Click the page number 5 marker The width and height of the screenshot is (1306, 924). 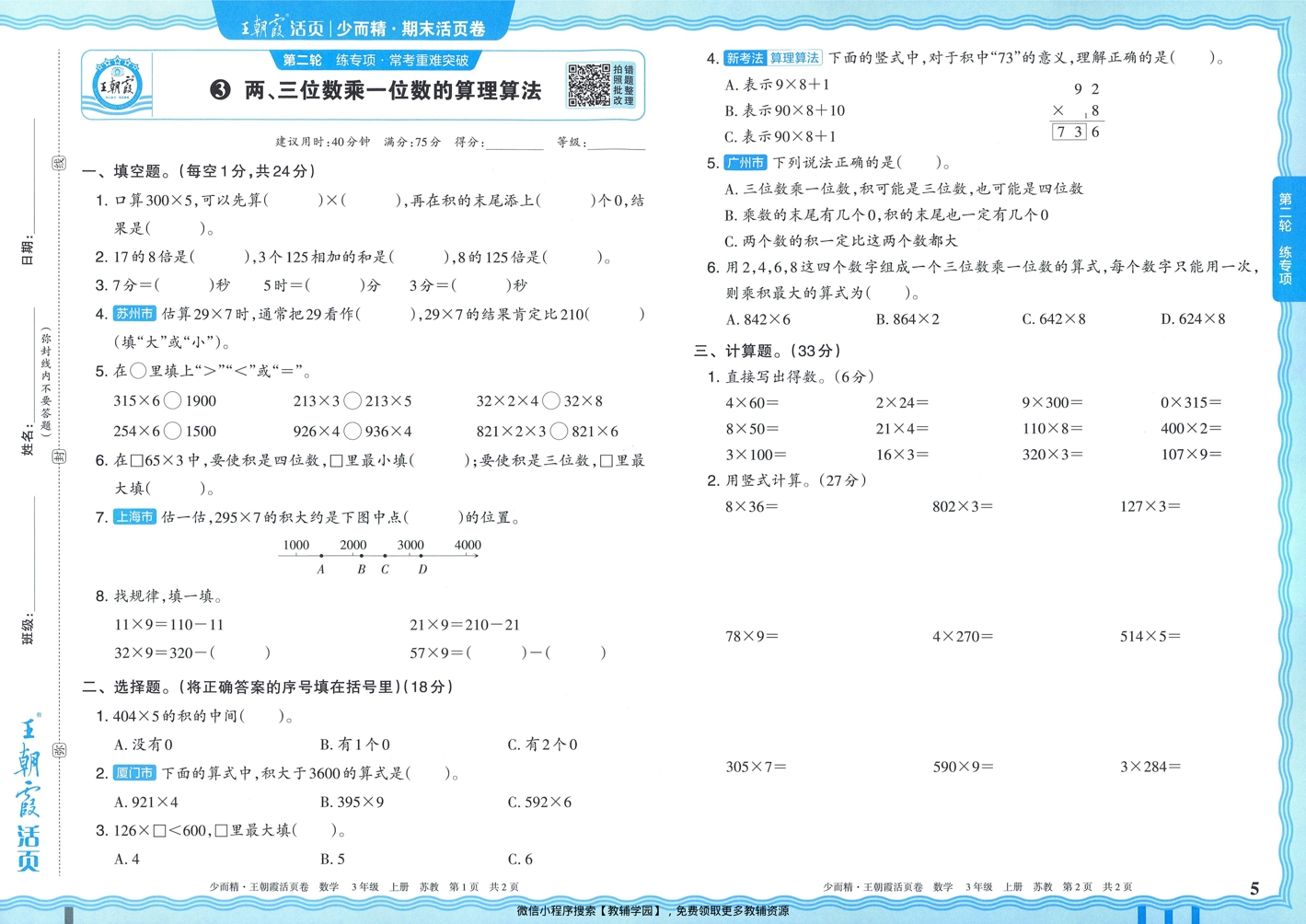click(1254, 888)
